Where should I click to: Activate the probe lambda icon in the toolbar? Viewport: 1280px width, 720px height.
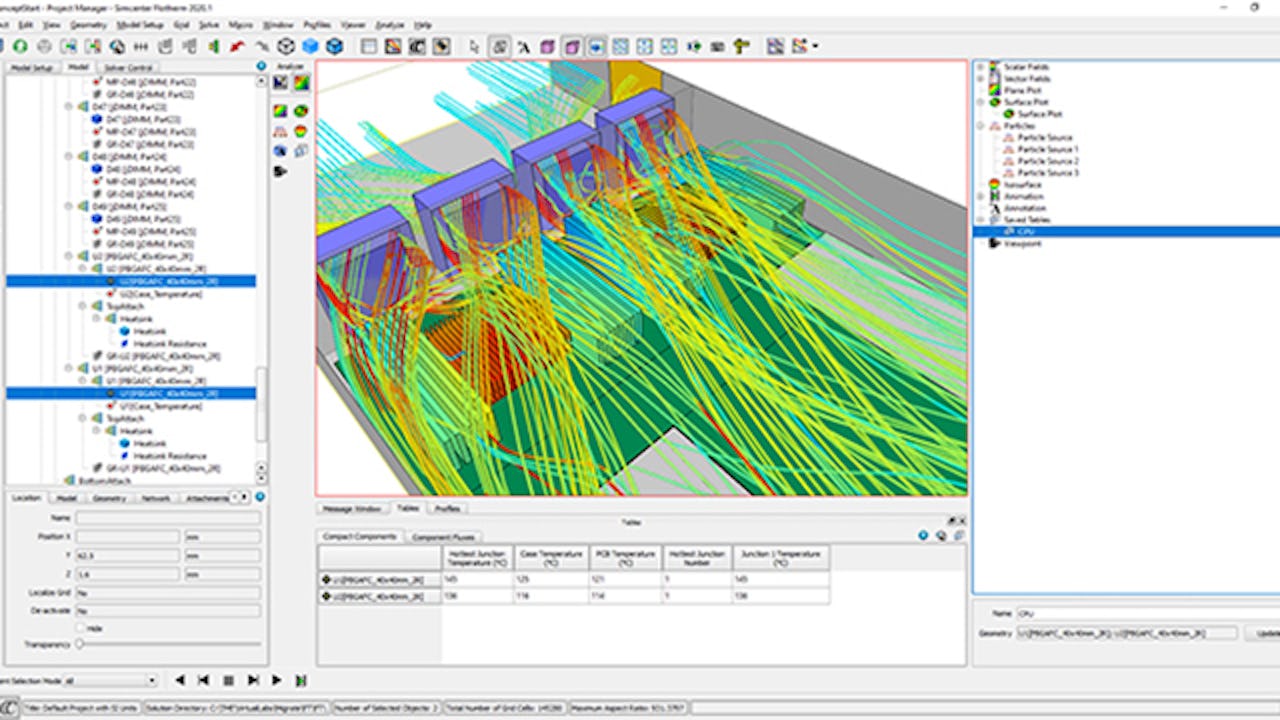pos(523,47)
